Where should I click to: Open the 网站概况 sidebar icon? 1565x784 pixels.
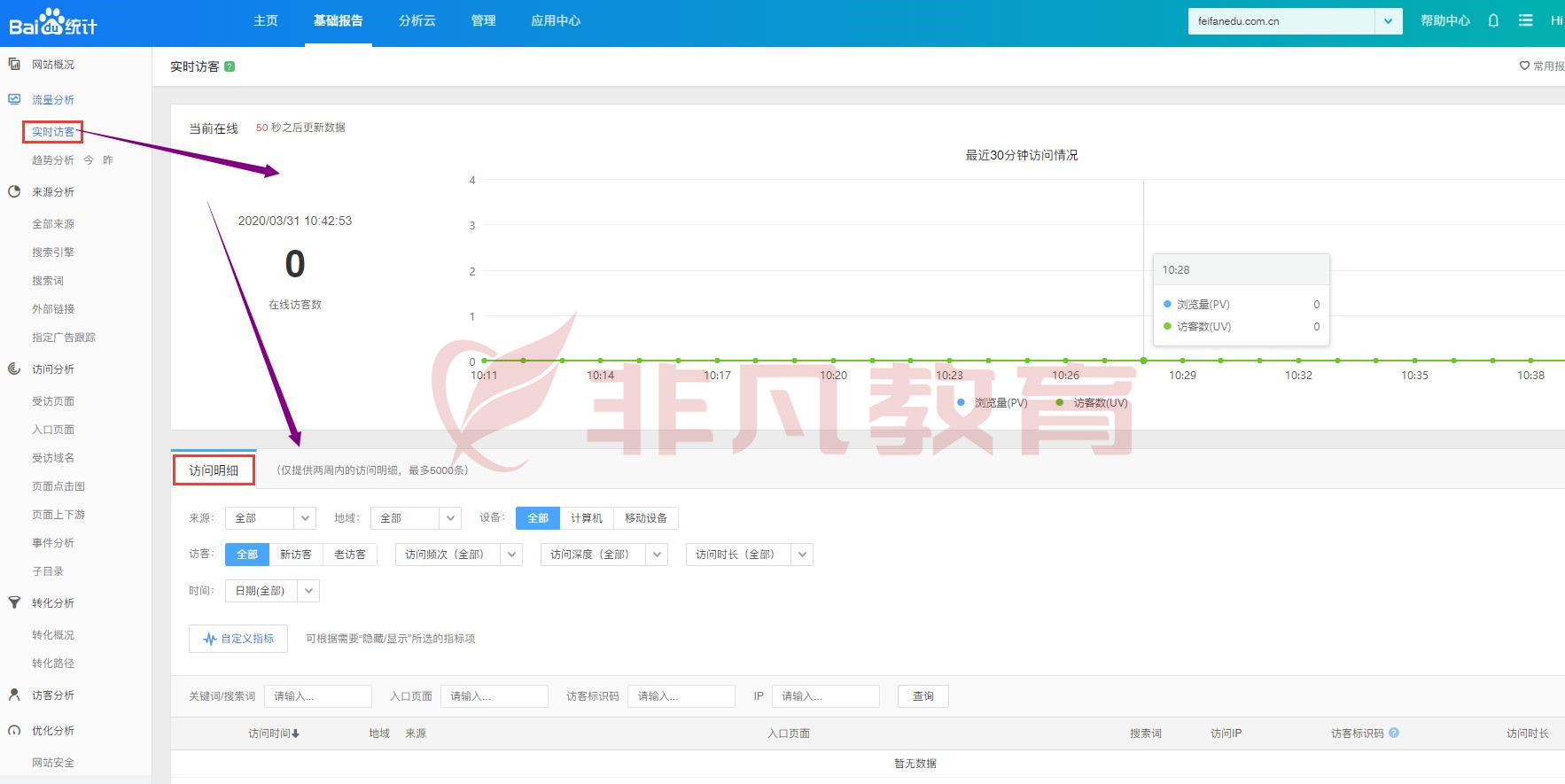coord(14,64)
